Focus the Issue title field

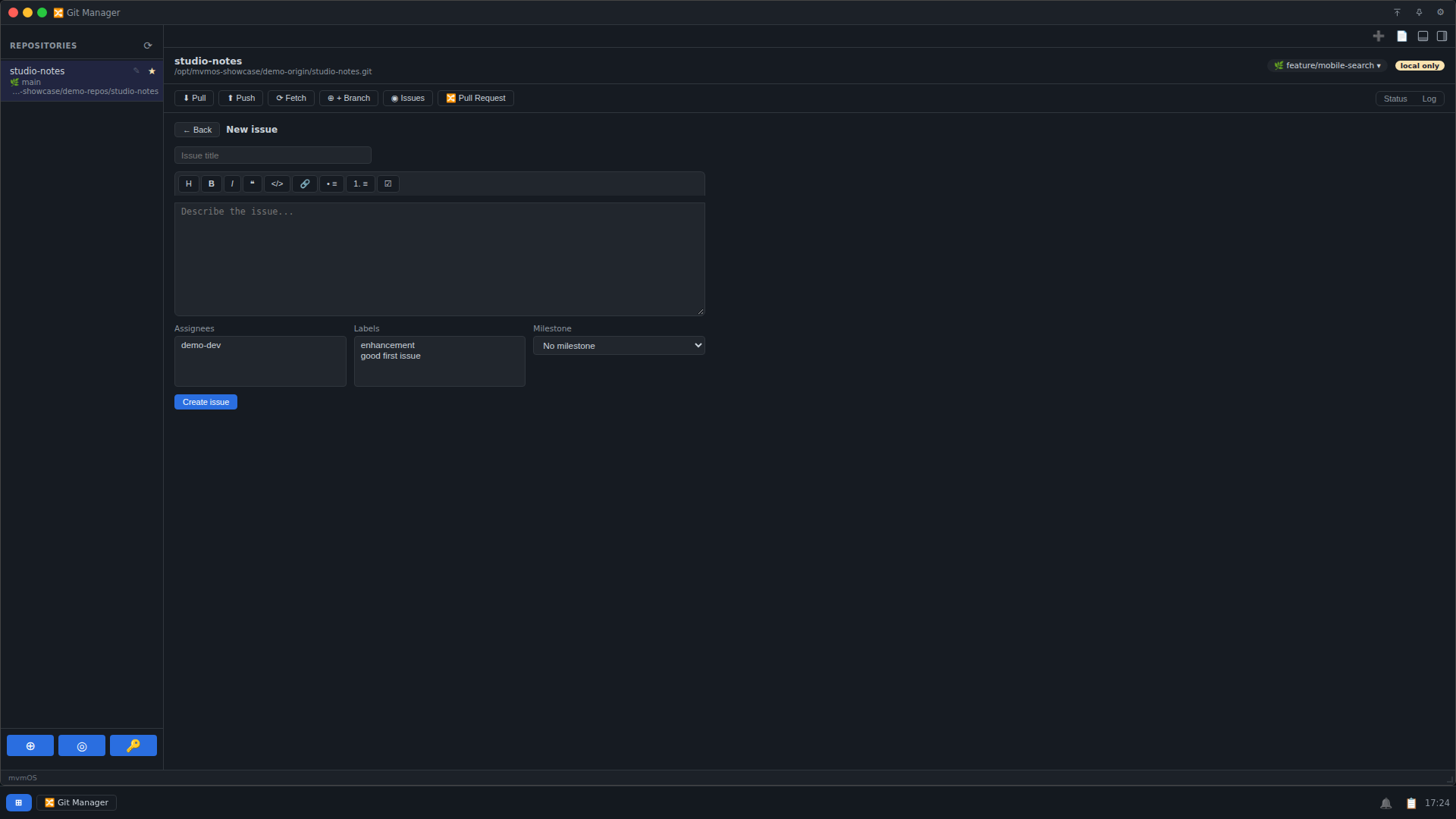coord(273,155)
